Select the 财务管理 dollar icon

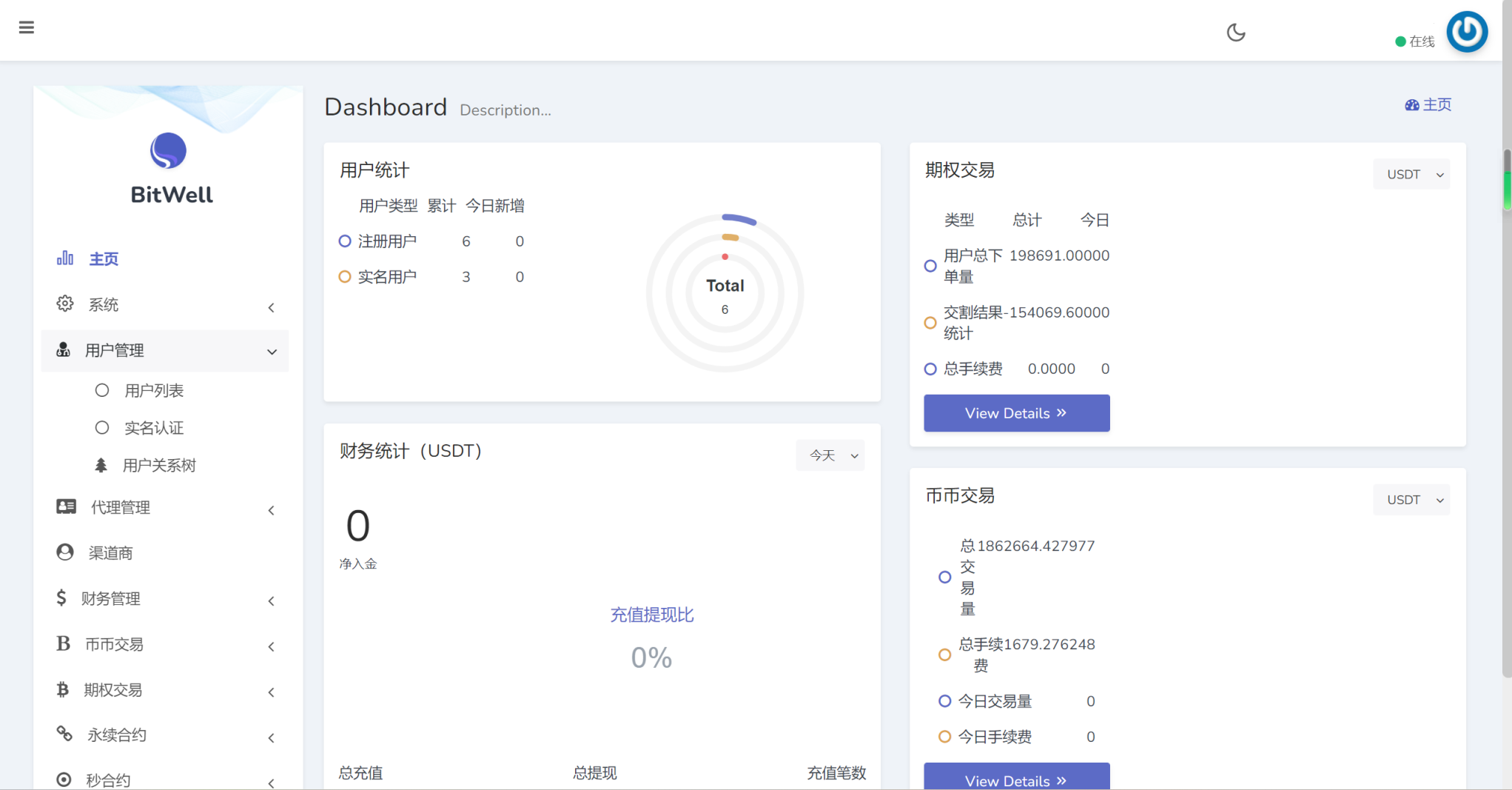pyautogui.click(x=63, y=597)
